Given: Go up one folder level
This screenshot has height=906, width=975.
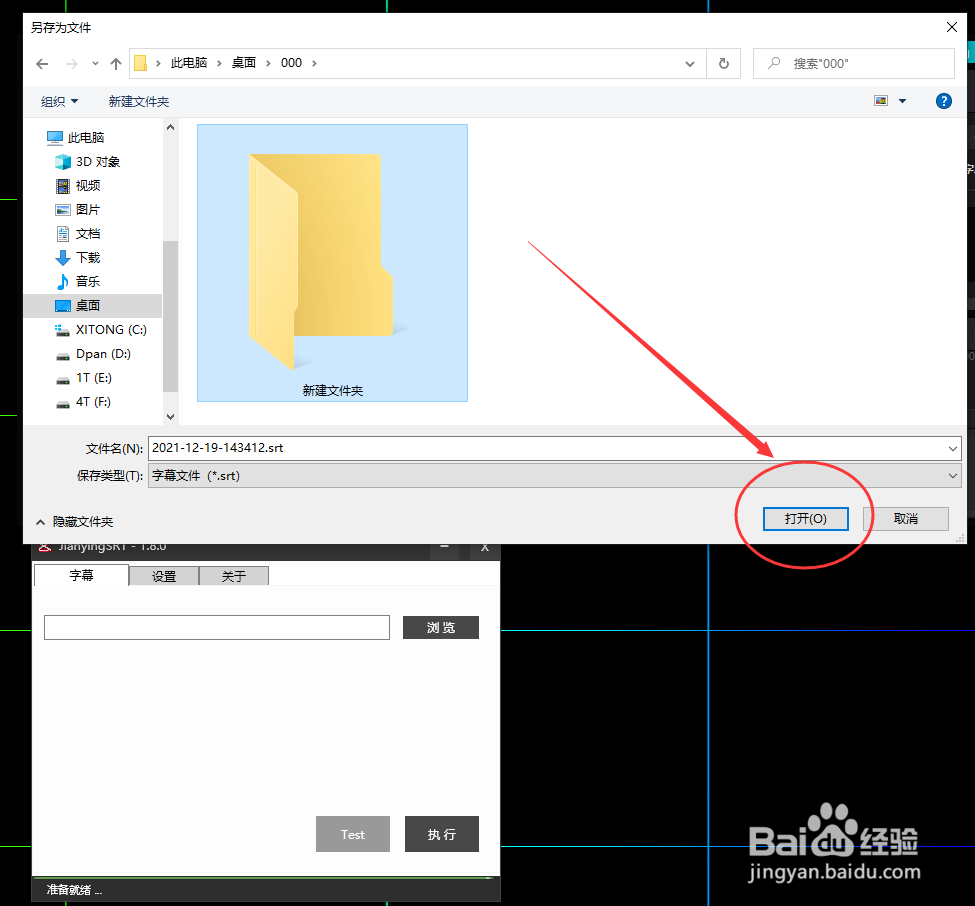Looking at the screenshot, I should click(116, 63).
